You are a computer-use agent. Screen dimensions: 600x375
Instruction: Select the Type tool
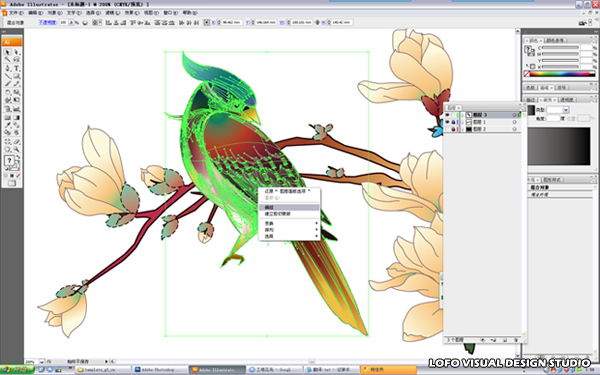point(16,68)
